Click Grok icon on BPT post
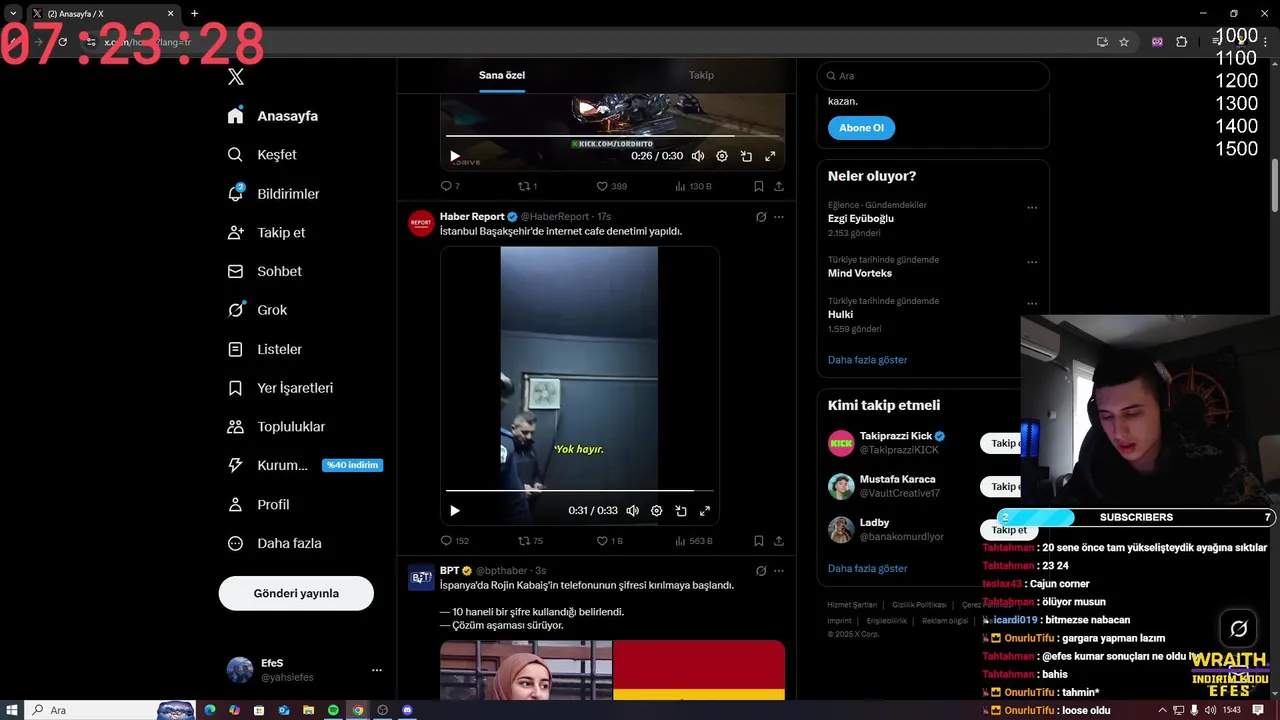 (x=761, y=571)
